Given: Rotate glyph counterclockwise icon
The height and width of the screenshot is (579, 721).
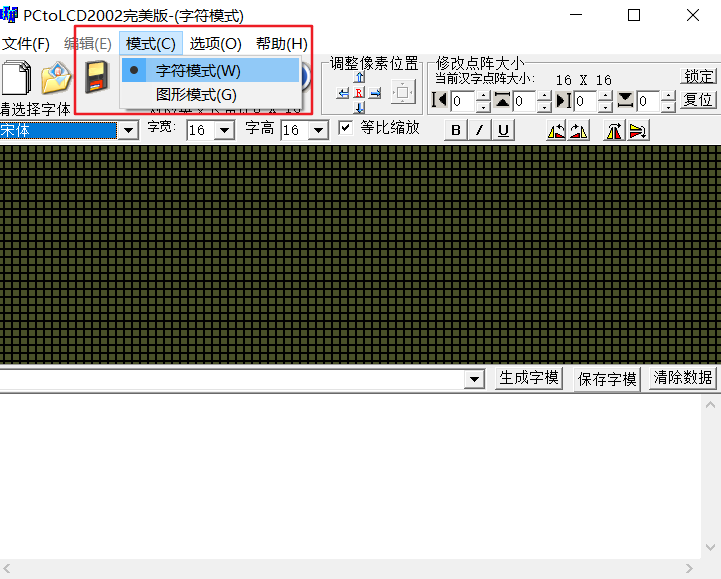Looking at the screenshot, I should (556, 131).
